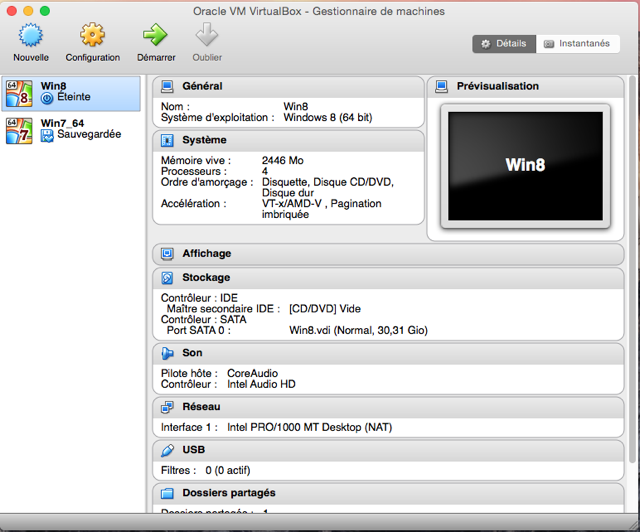640x532 pixels.
Task: Open the Stockage section header
Action: pos(388,278)
